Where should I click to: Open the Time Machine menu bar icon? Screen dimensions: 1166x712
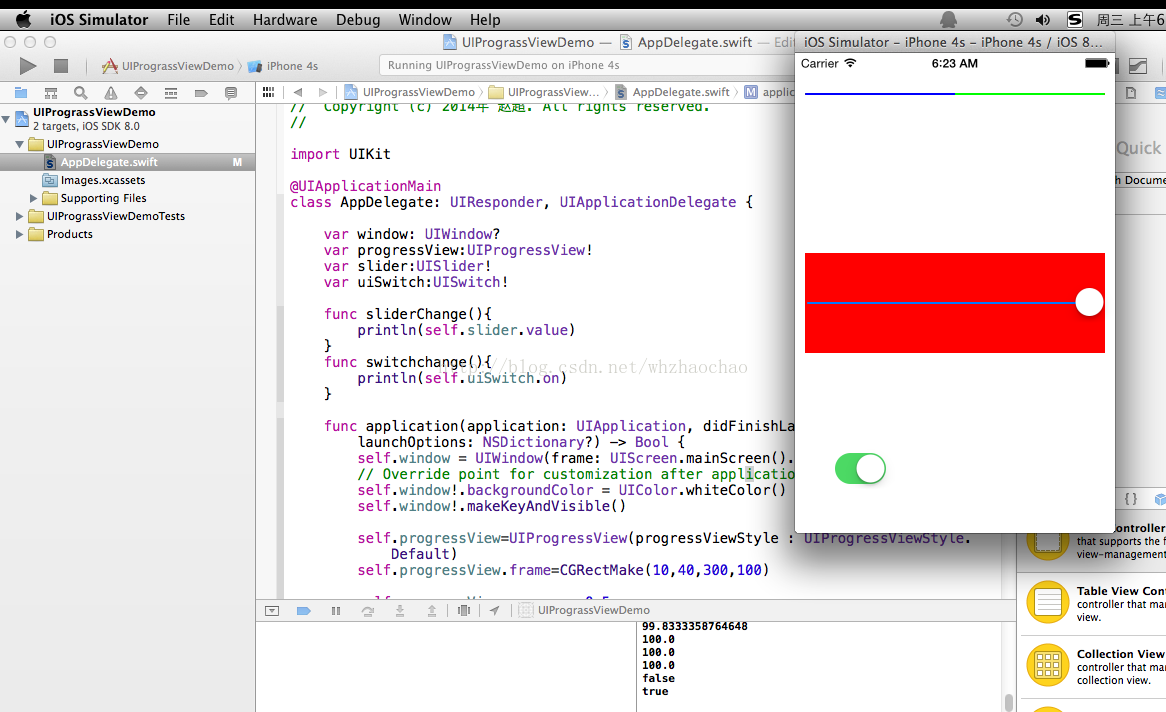pyautogui.click(x=1014, y=20)
